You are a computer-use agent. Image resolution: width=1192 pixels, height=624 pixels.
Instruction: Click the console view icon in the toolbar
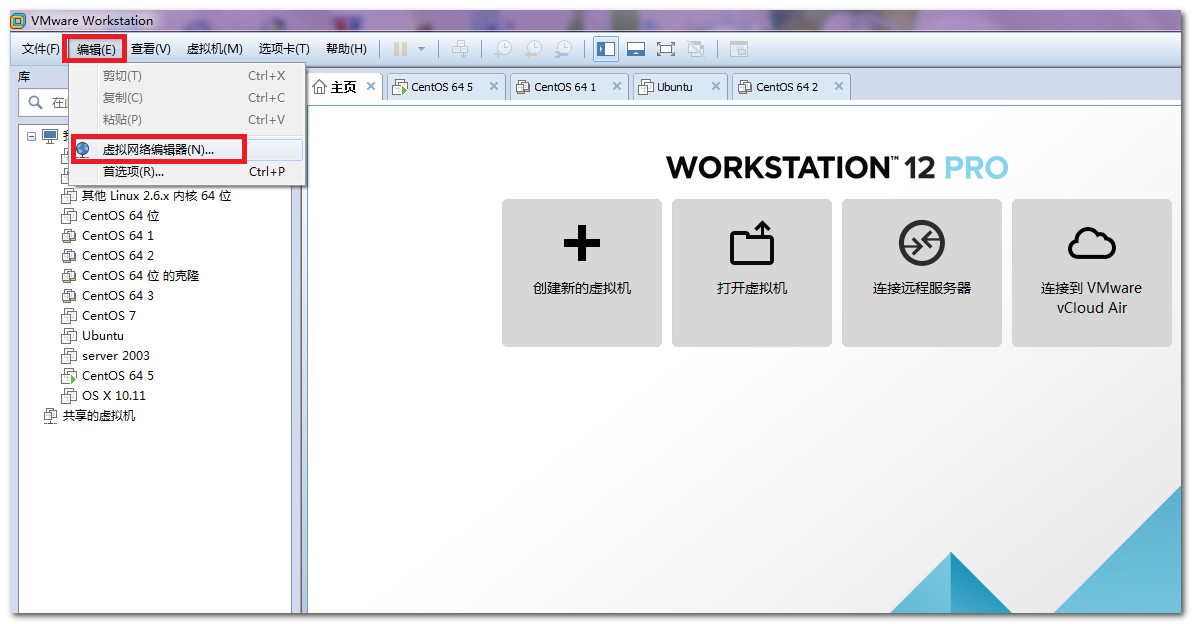[738, 49]
